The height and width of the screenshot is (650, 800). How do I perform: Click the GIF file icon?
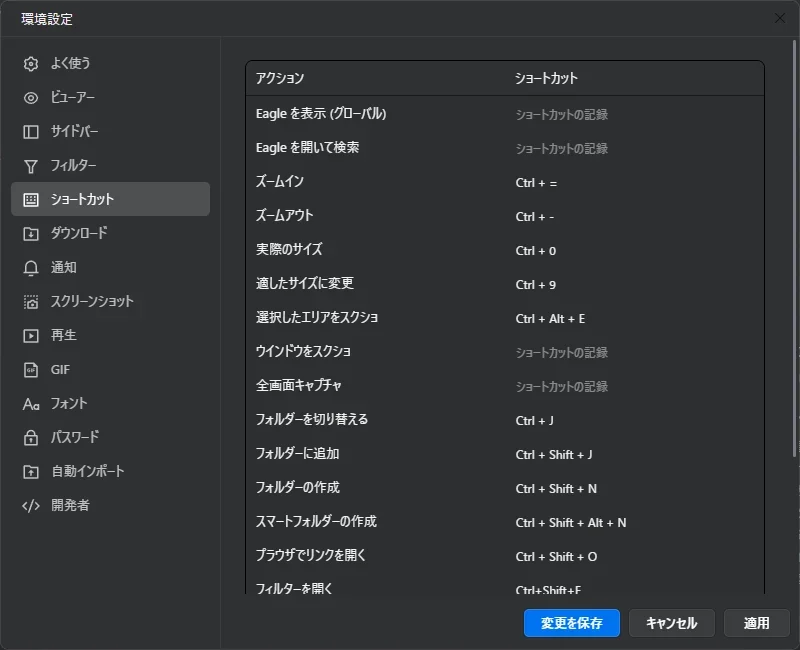[31, 370]
